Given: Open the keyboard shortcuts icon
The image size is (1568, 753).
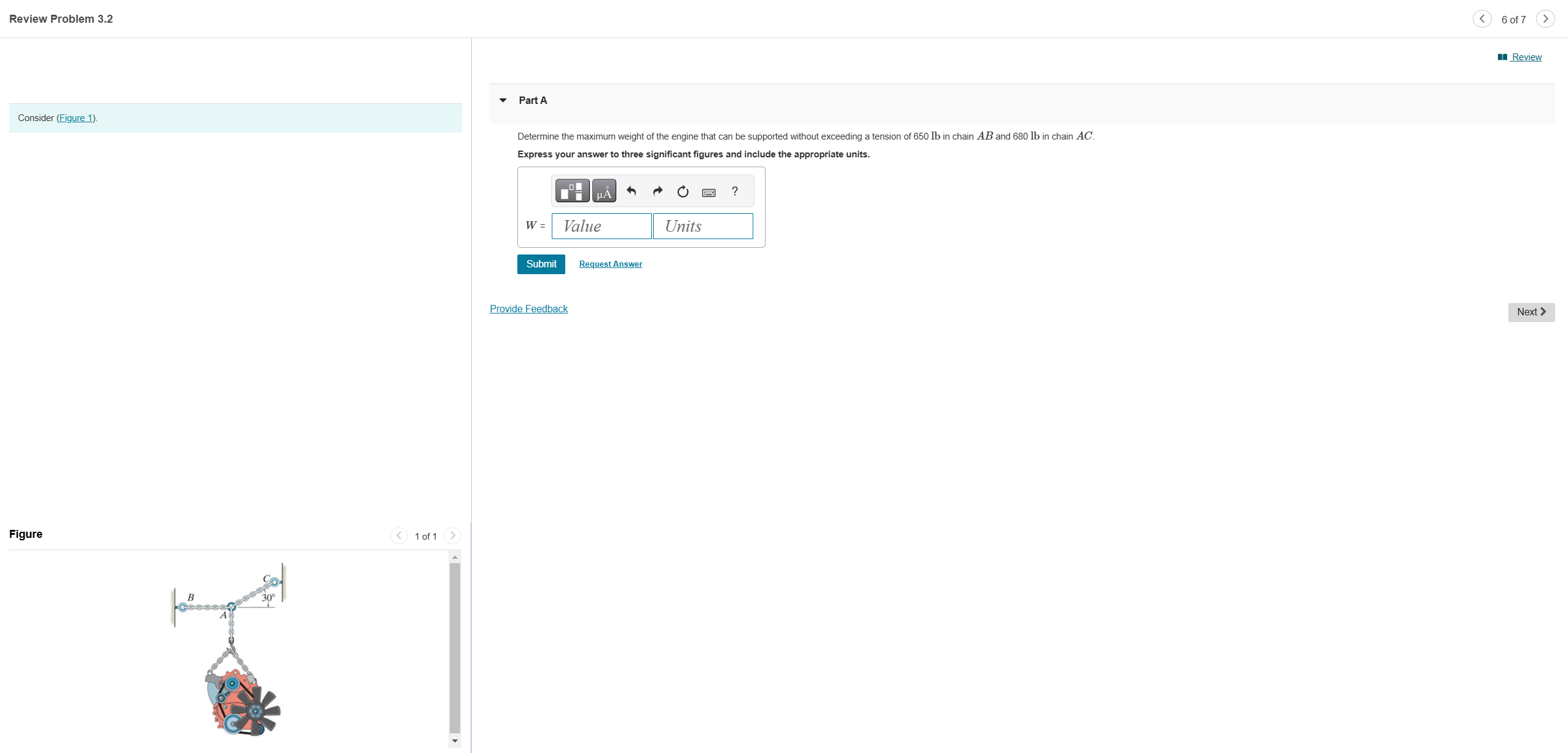Looking at the screenshot, I should point(708,192).
